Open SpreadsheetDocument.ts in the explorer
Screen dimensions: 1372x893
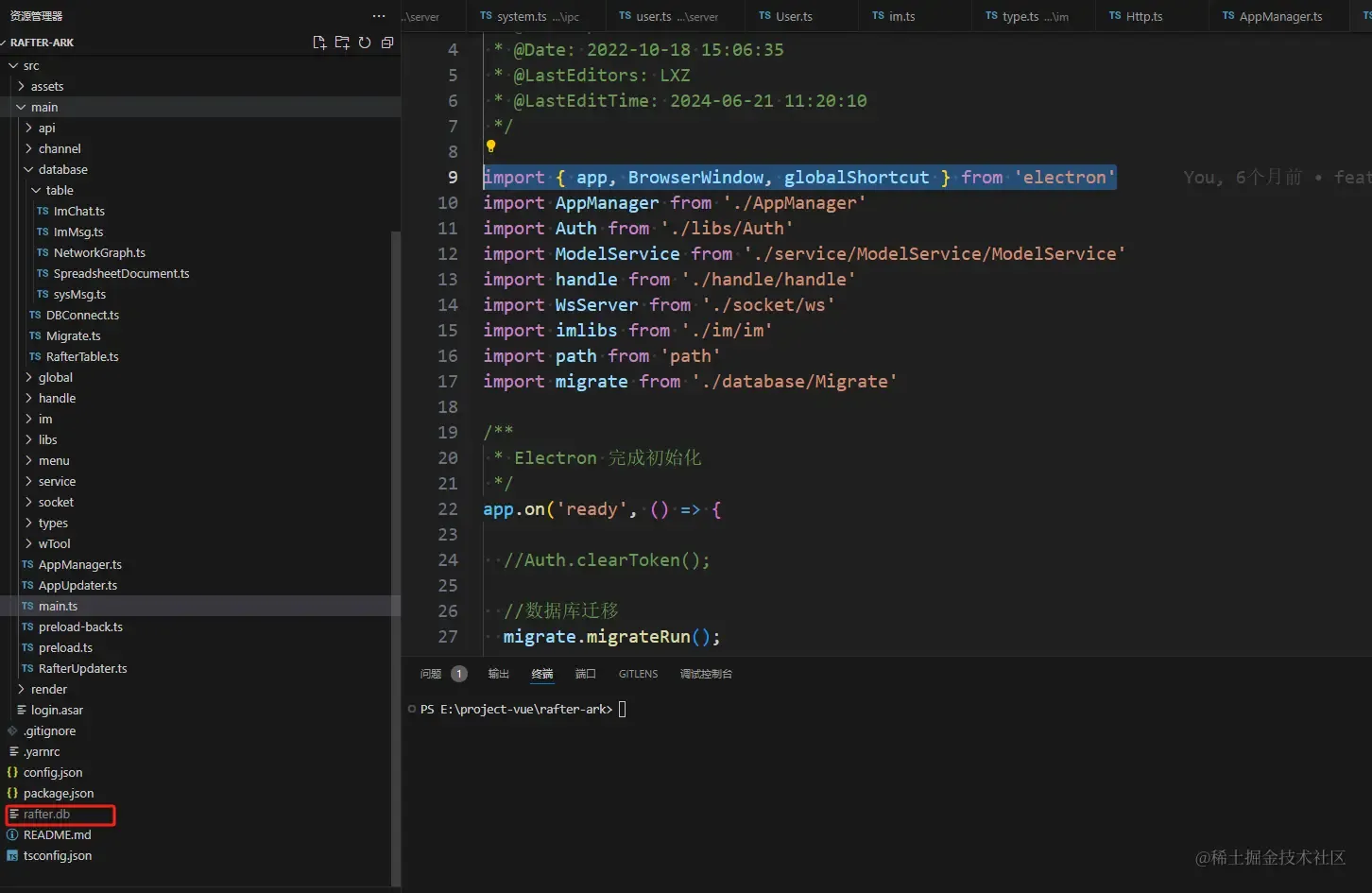pos(200,273)
